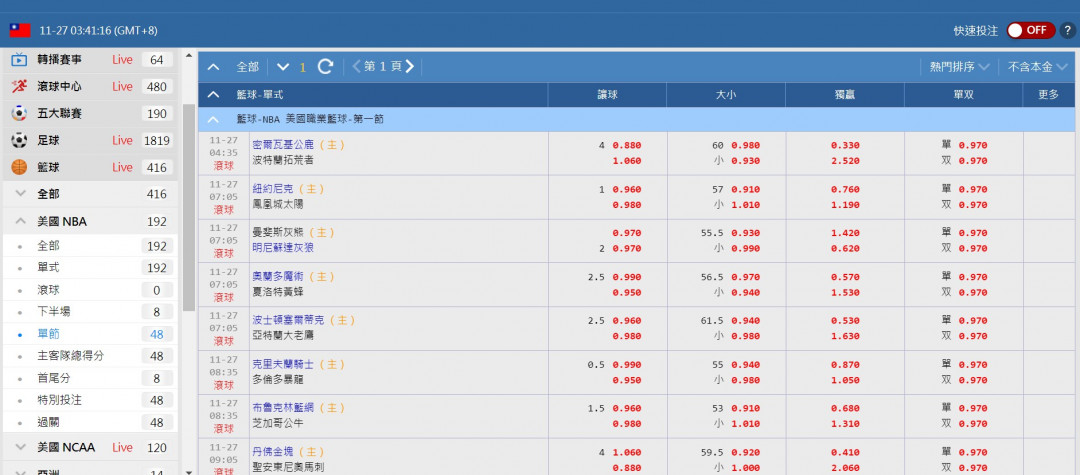
Task: Open the help question mark icon
Action: pos(1068,30)
